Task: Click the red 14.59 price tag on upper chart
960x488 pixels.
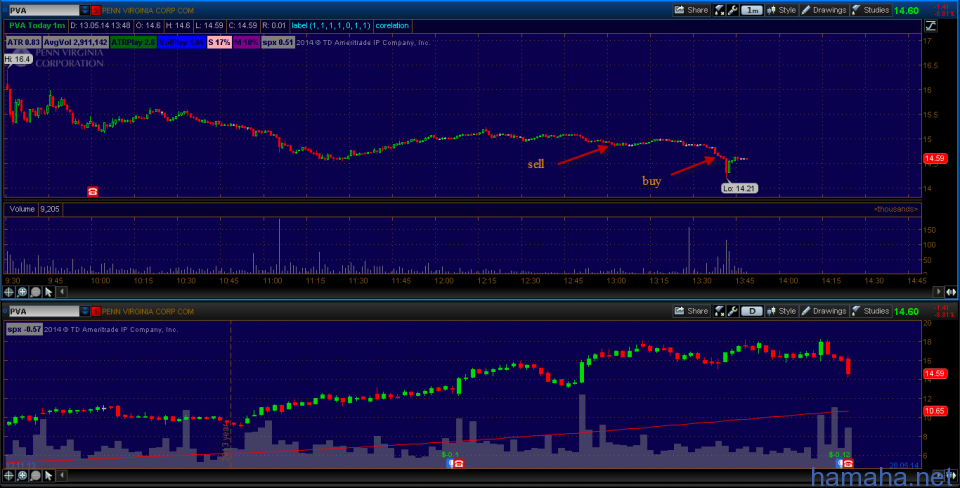Action: coord(934,159)
